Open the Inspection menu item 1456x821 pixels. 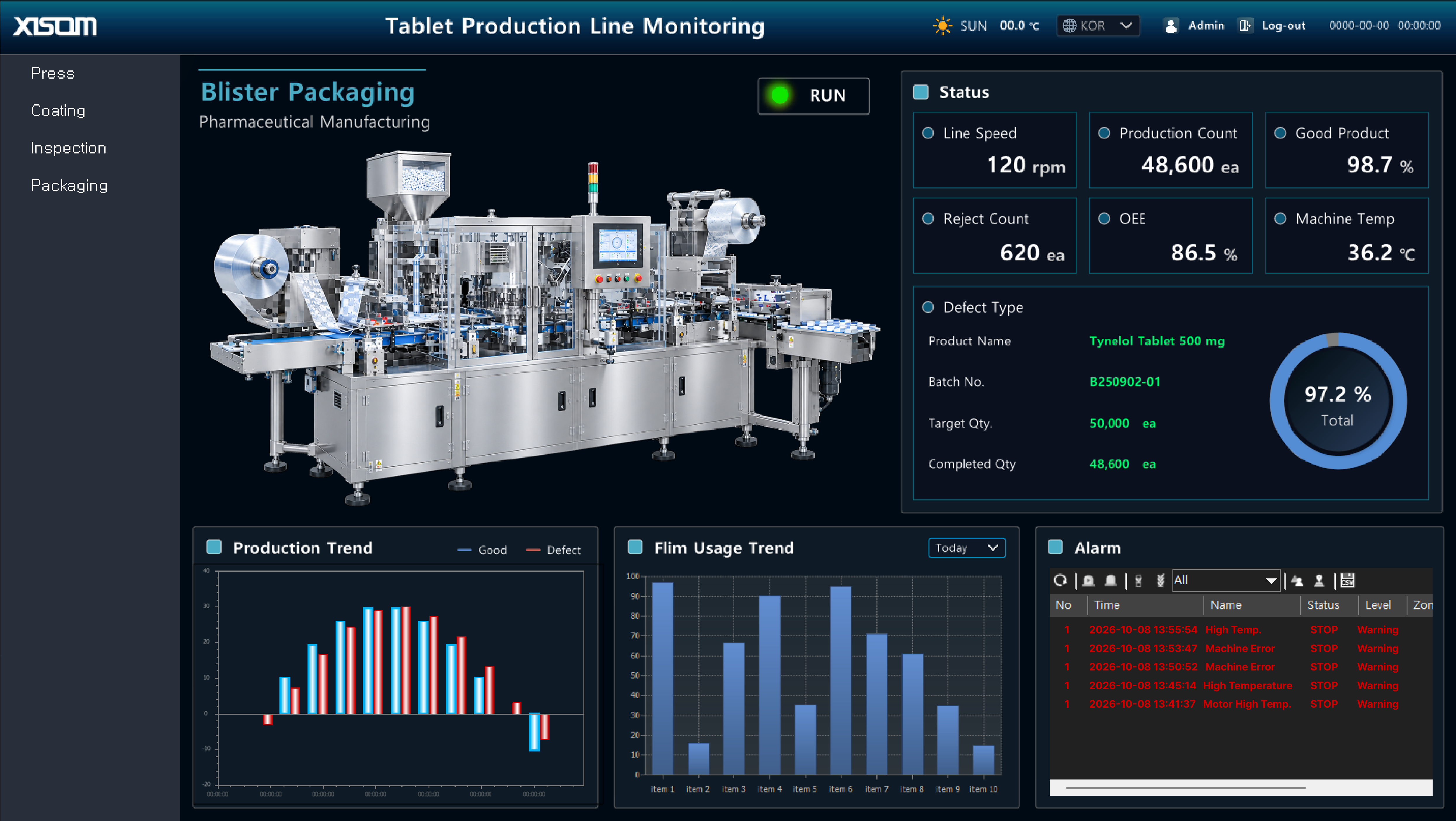click(68, 148)
